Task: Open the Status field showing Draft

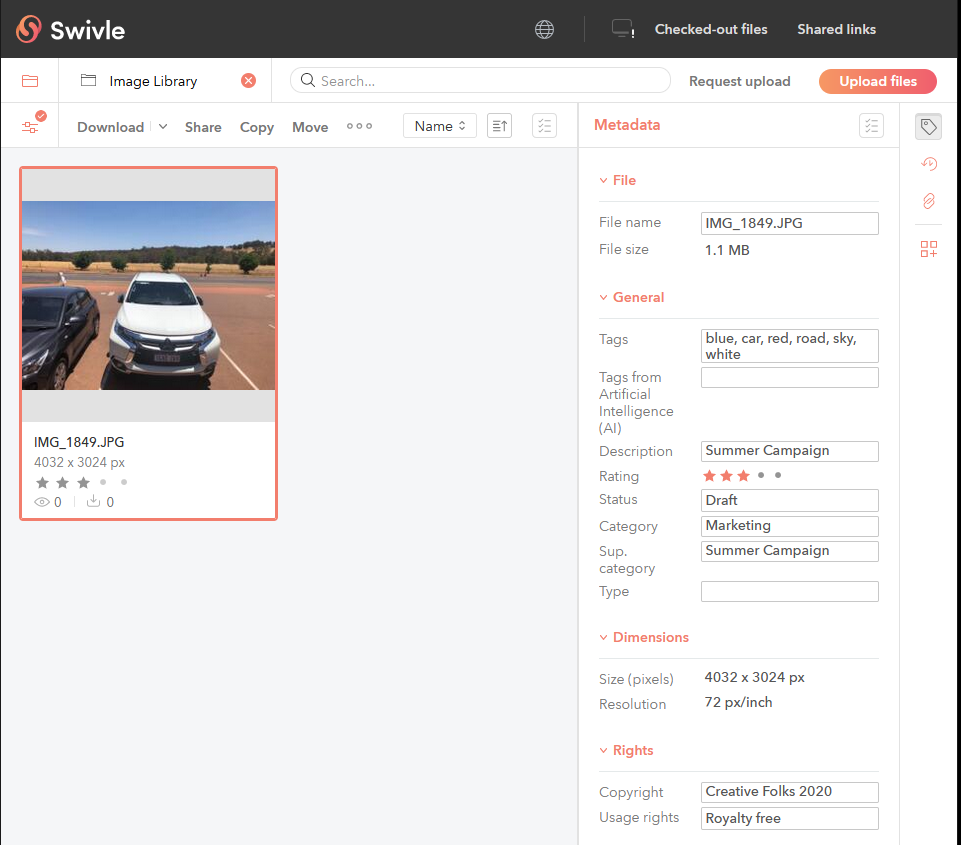Action: click(789, 501)
